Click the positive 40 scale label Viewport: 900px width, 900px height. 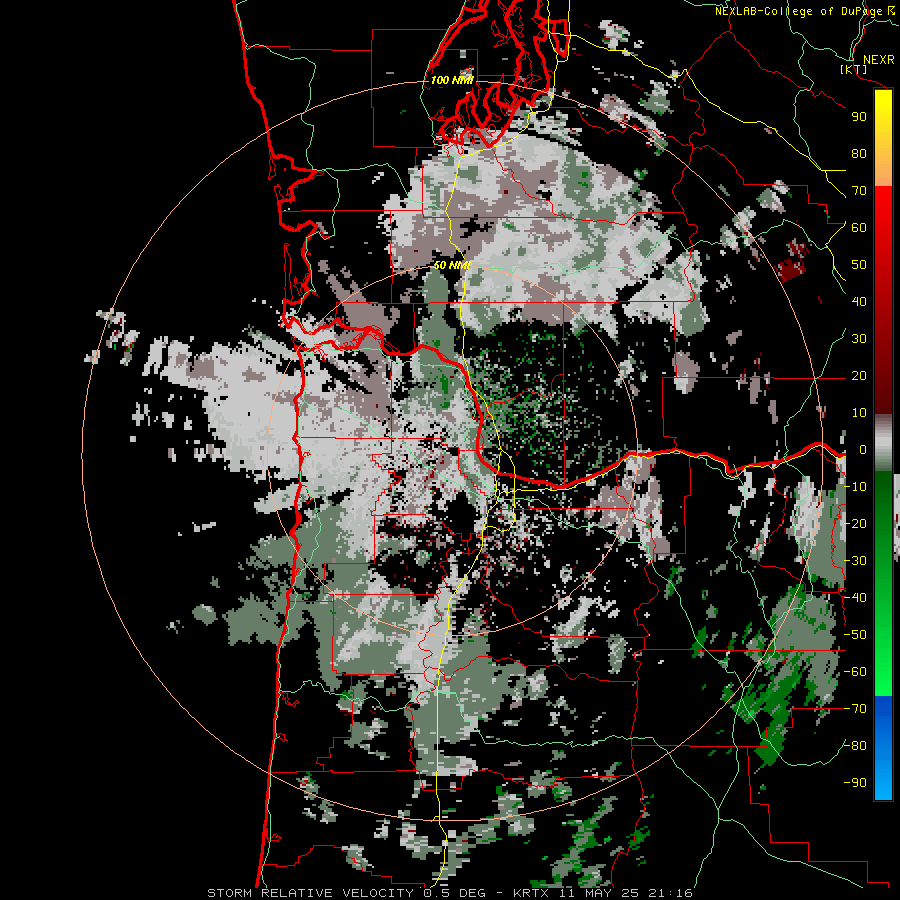click(859, 302)
